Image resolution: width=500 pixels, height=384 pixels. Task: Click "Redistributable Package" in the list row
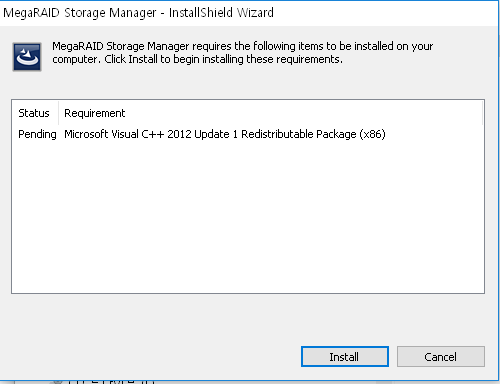[x=299, y=134]
